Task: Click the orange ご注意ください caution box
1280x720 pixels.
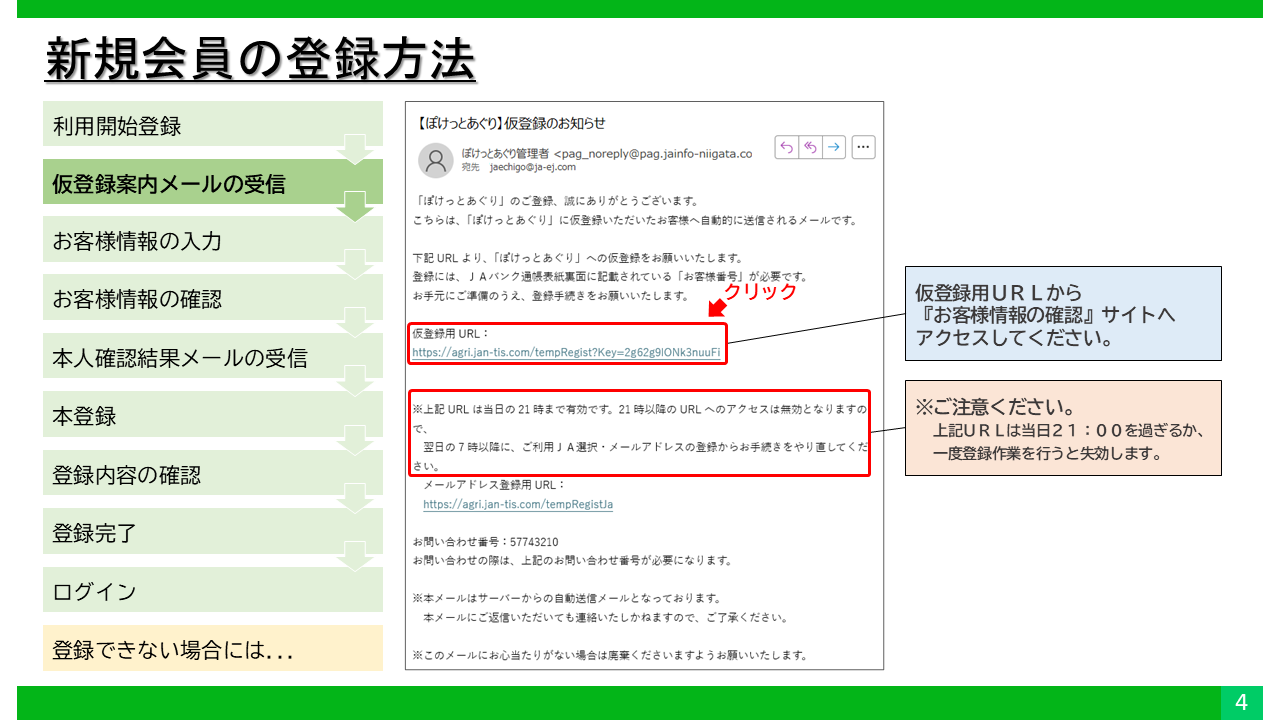Action: coord(1062,427)
